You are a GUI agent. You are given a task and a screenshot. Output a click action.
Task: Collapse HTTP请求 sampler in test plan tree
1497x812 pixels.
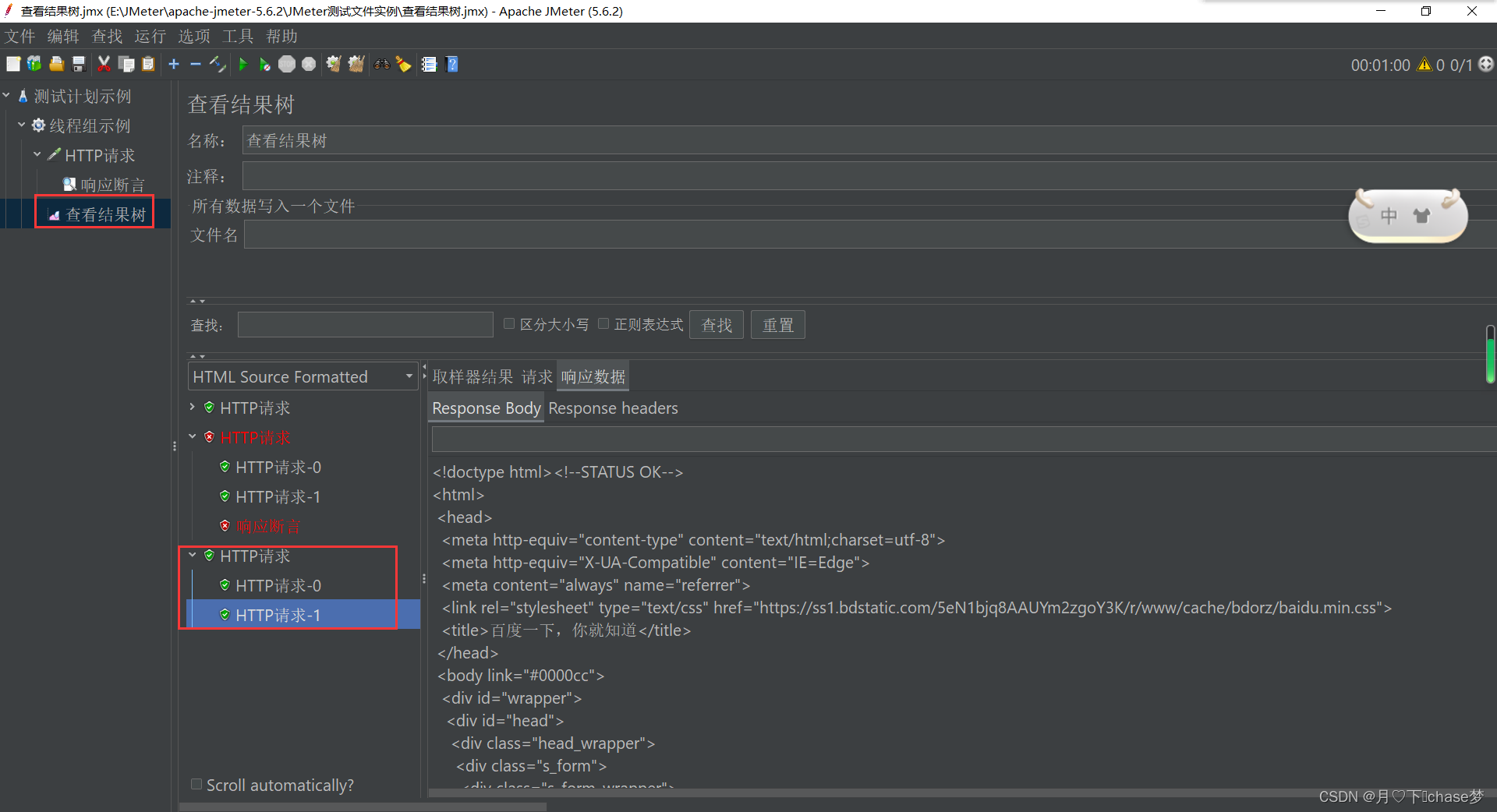[37, 154]
